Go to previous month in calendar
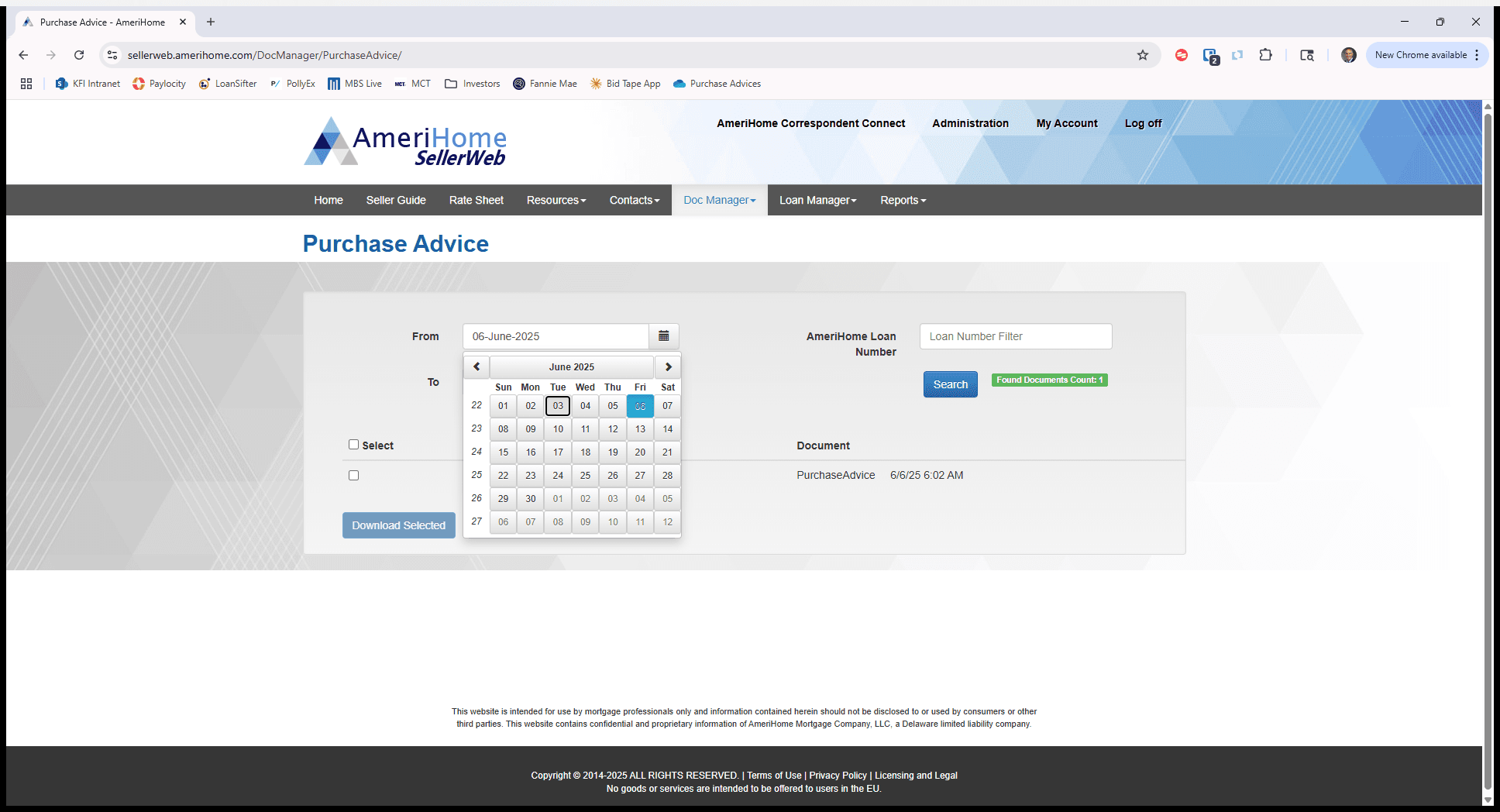The height and width of the screenshot is (812, 1500). (x=476, y=366)
